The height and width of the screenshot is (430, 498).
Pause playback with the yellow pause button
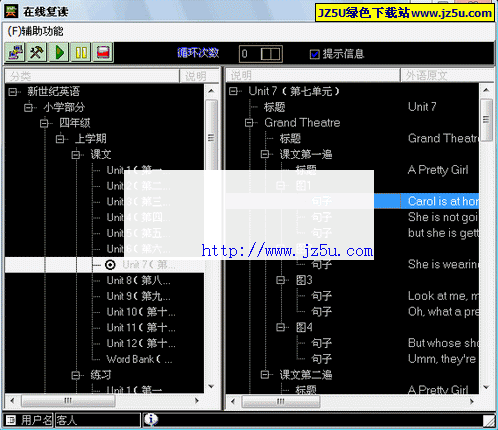[81, 53]
